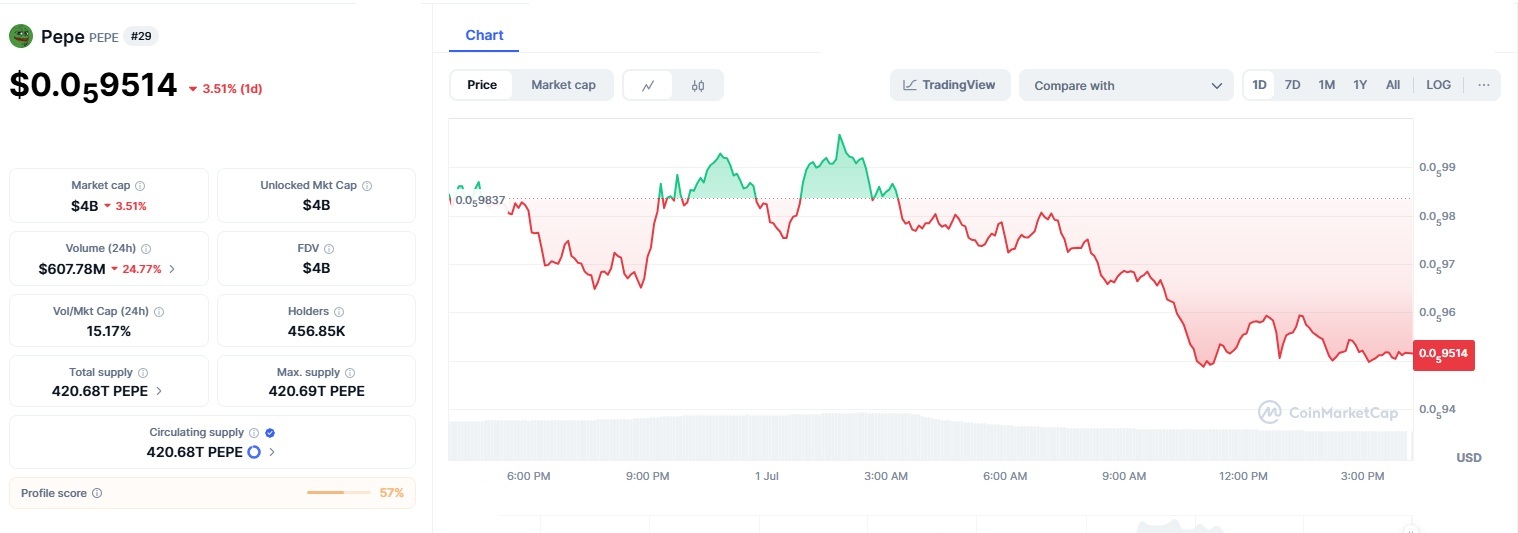Expand Total supply details chevron
The image size is (1518, 533).
[x=159, y=391]
